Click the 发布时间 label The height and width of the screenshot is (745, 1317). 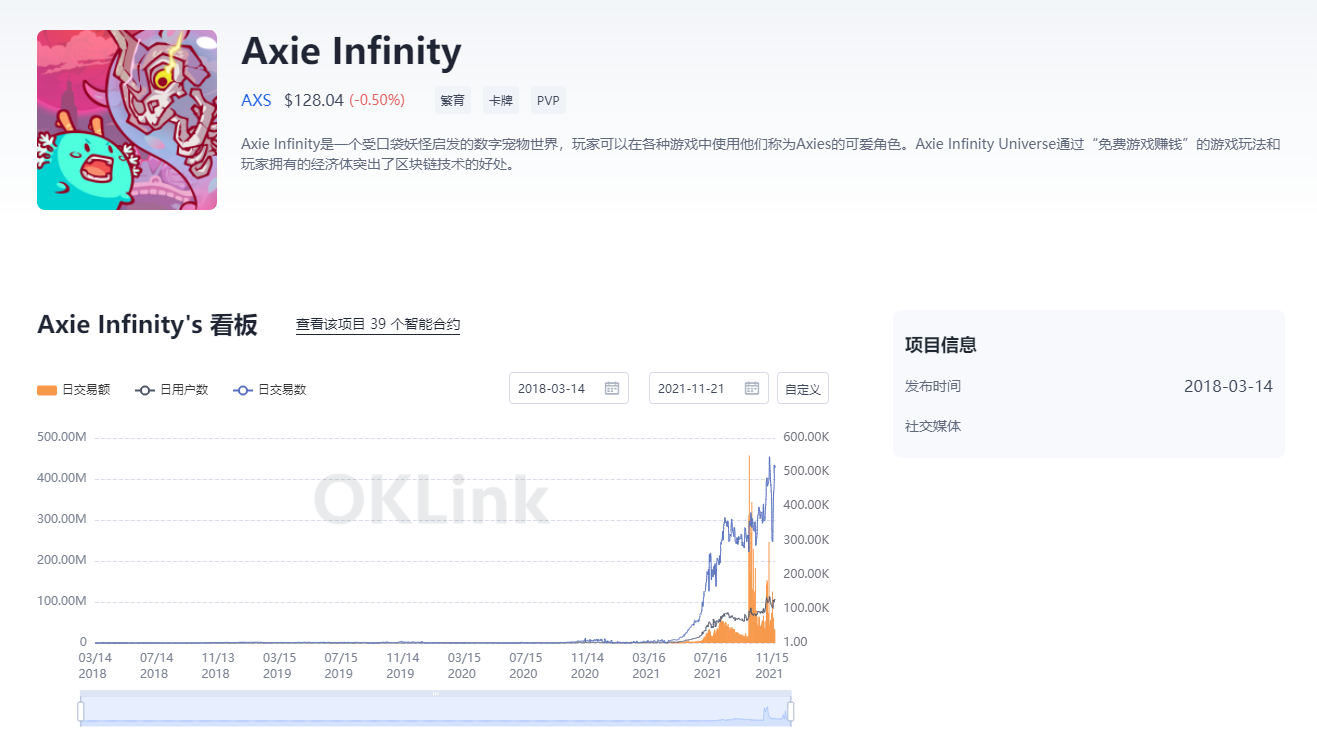pos(933,386)
